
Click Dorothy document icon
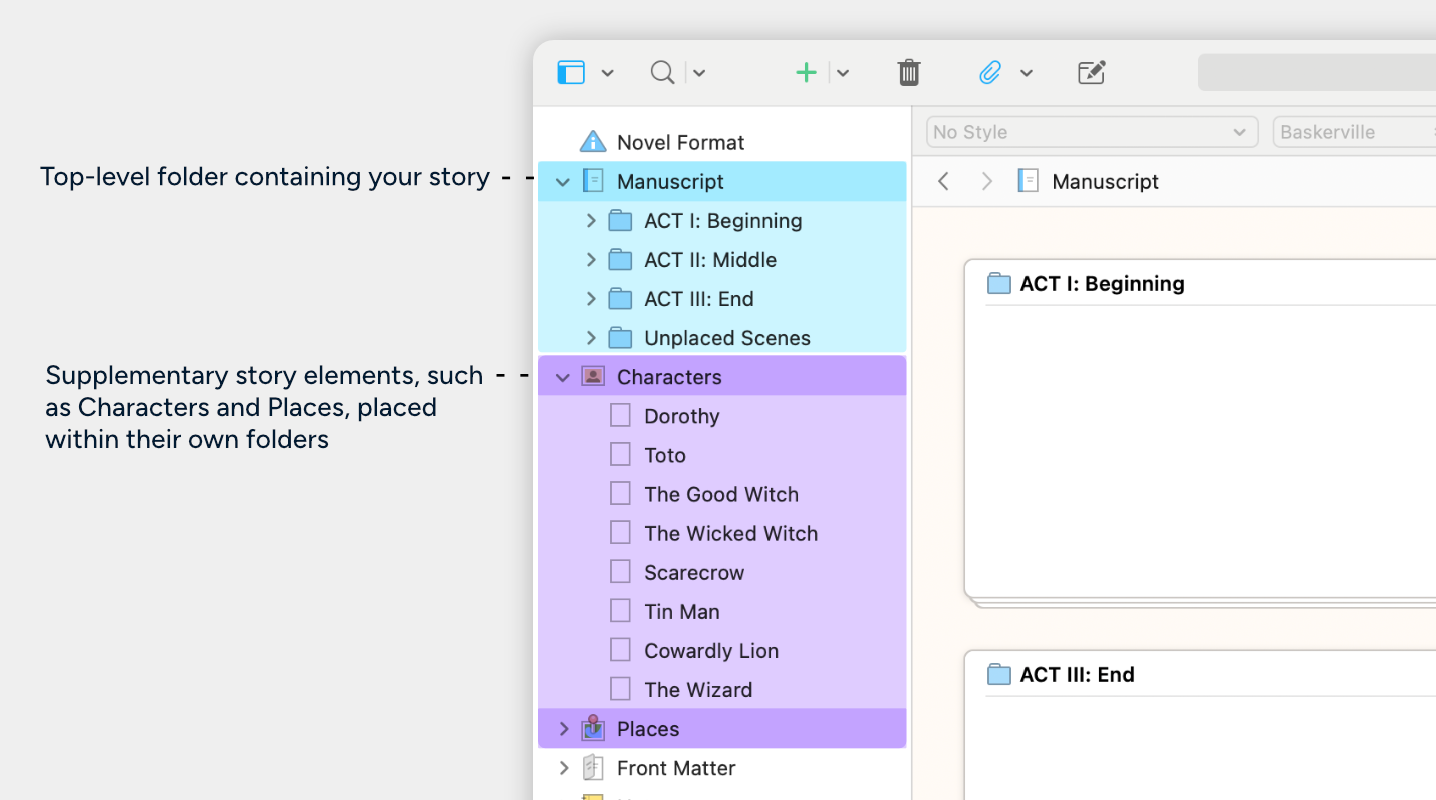pyautogui.click(x=621, y=415)
